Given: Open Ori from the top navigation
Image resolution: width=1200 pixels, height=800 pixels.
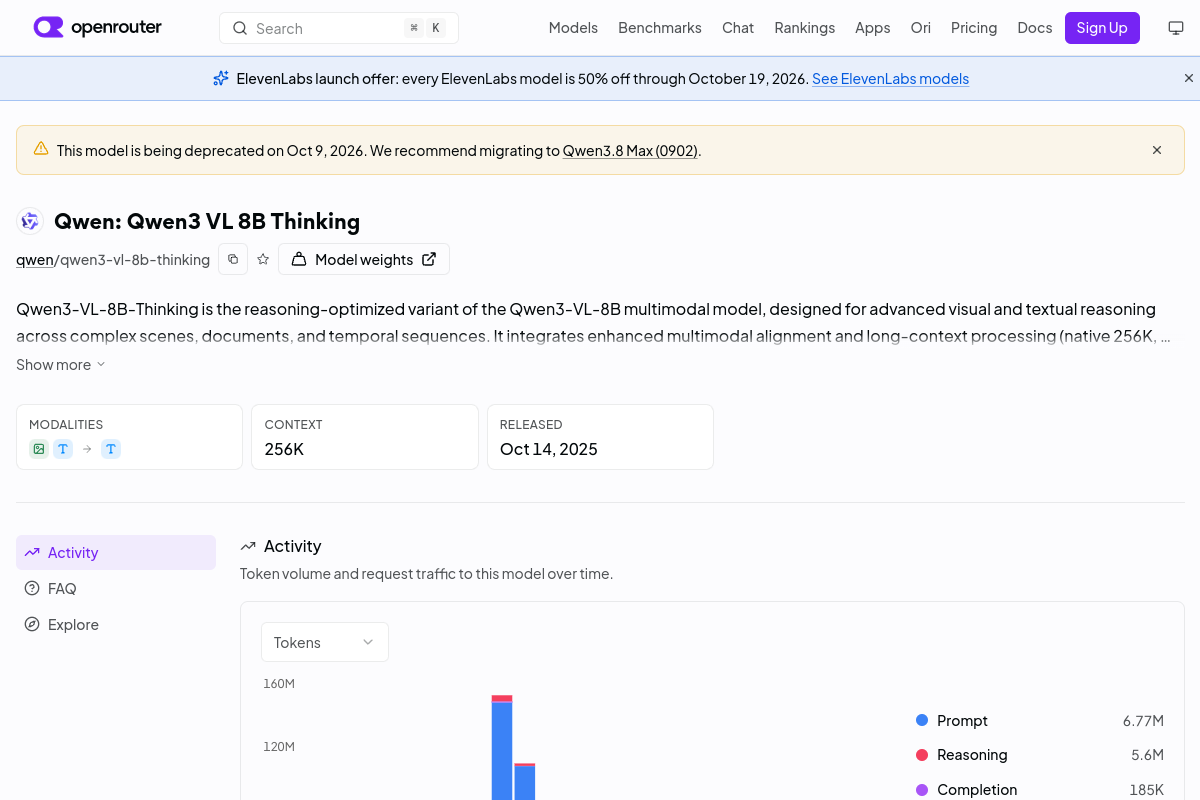Looking at the screenshot, I should (921, 28).
